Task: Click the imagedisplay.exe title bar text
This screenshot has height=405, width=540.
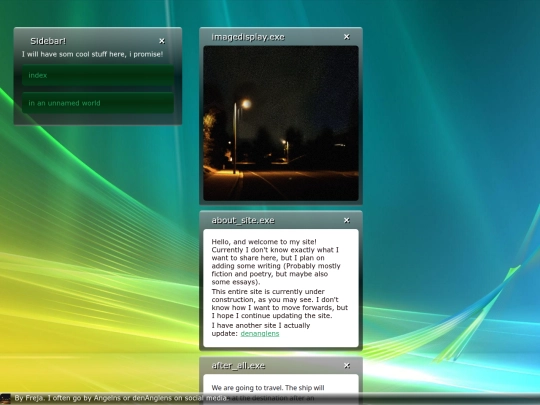Action: [248, 37]
